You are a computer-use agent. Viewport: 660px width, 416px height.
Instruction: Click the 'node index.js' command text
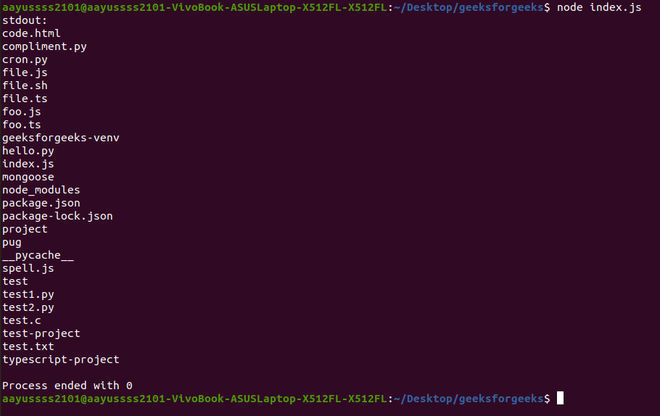[599, 8]
